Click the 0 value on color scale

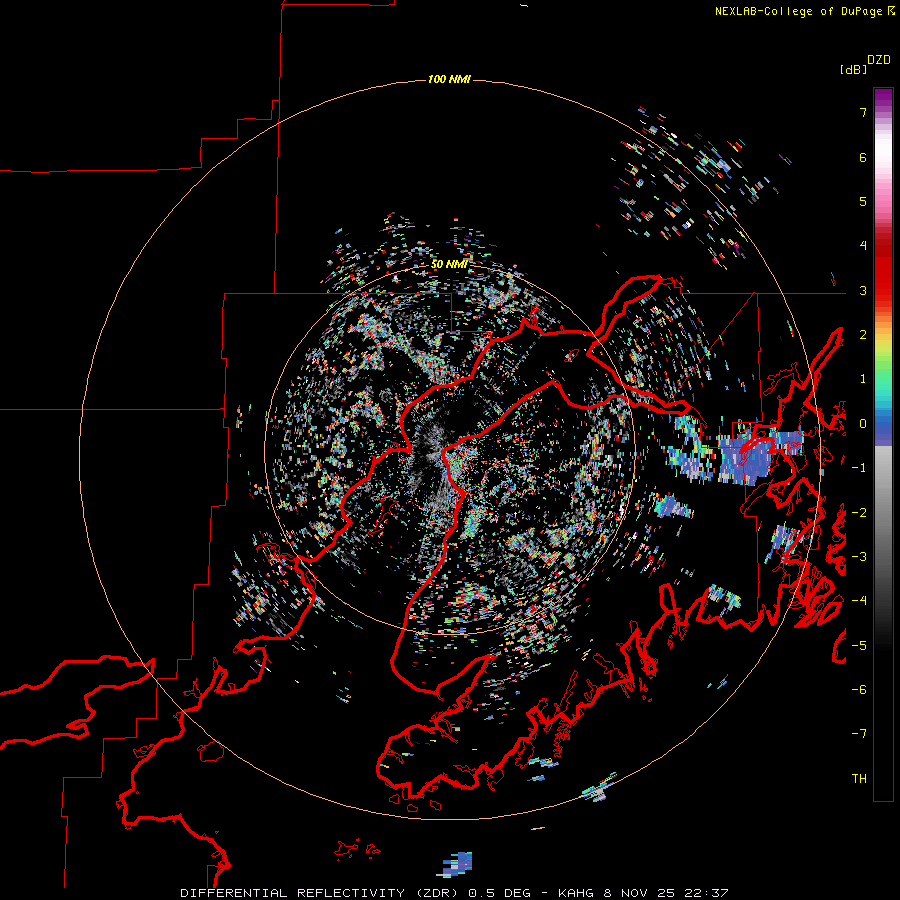863,424
